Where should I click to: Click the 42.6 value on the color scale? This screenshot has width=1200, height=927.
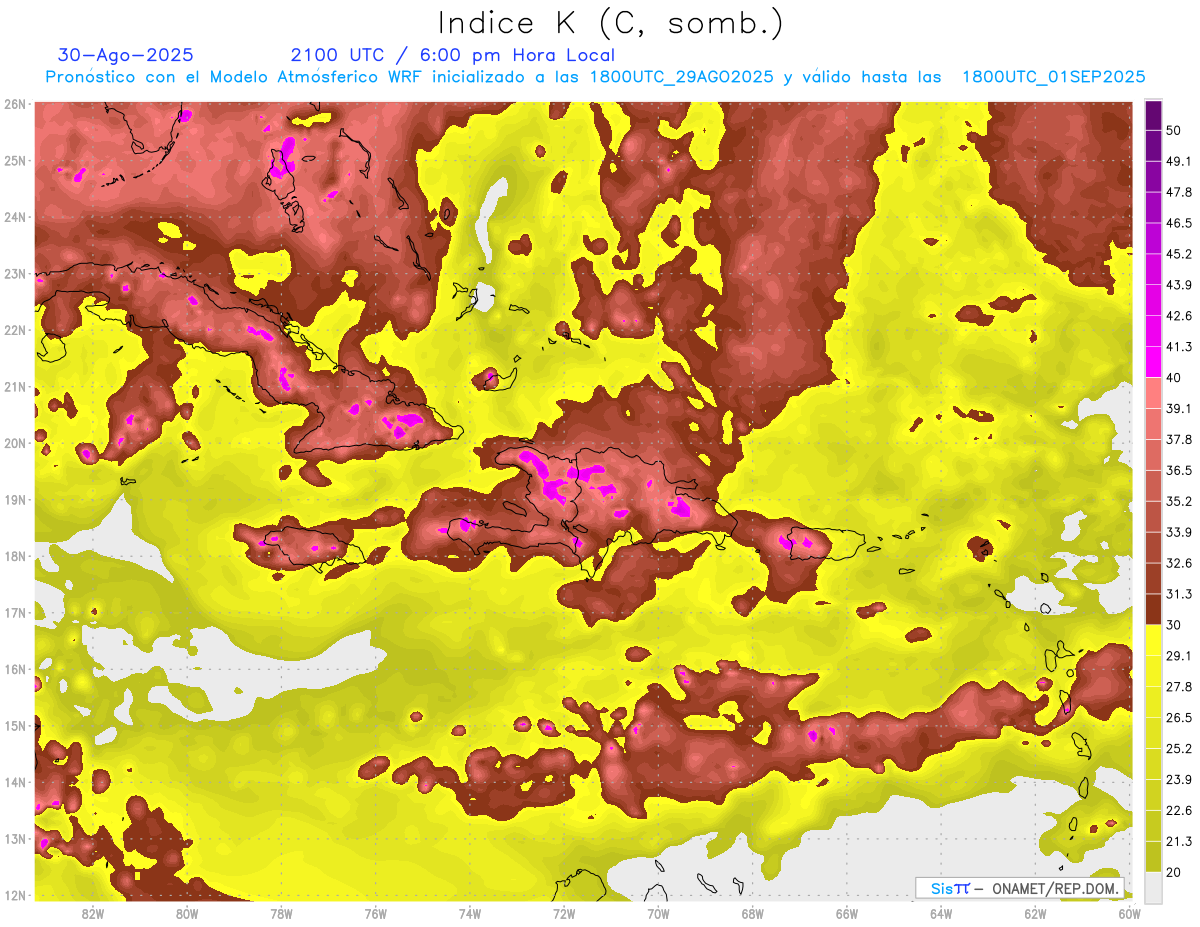[x=1178, y=316]
